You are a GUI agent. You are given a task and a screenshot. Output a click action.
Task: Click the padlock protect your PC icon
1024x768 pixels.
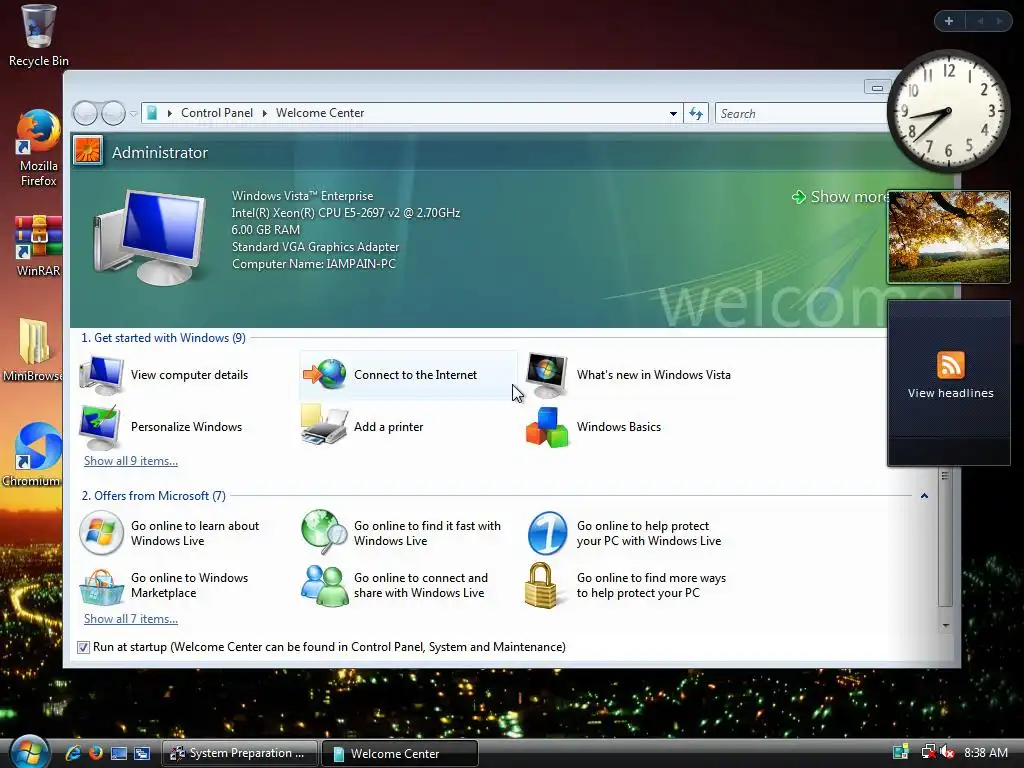click(x=541, y=586)
